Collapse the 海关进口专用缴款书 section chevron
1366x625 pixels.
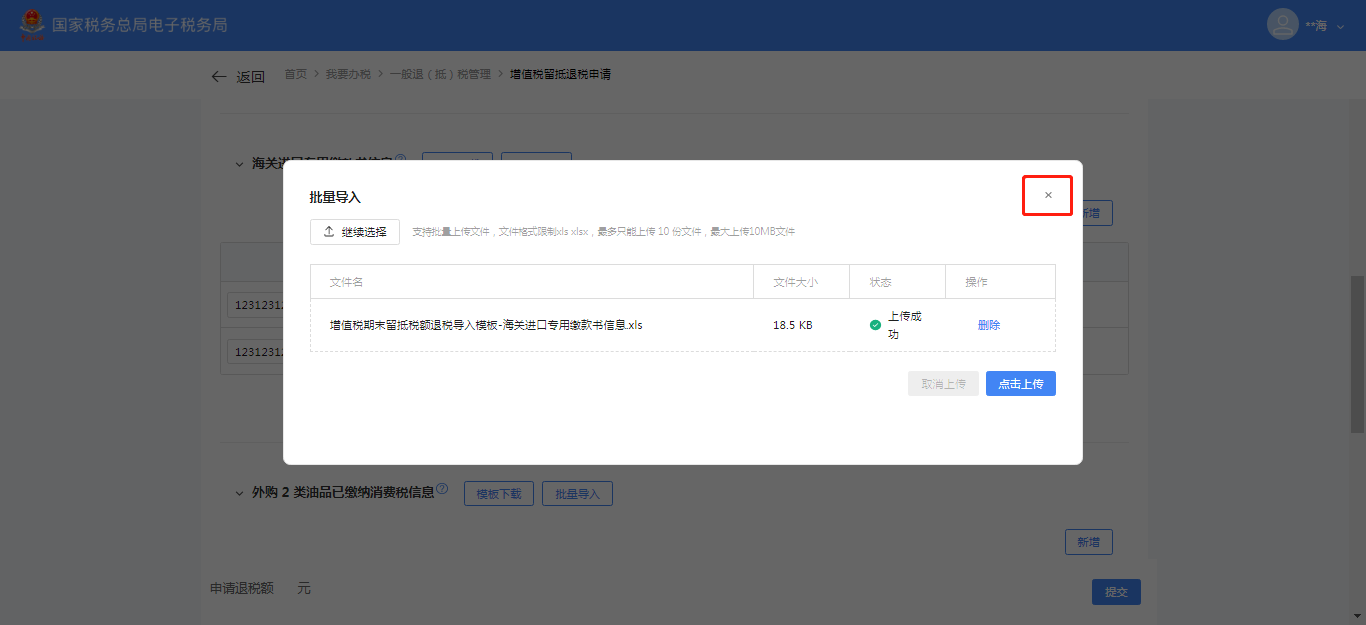(x=239, y=164)
